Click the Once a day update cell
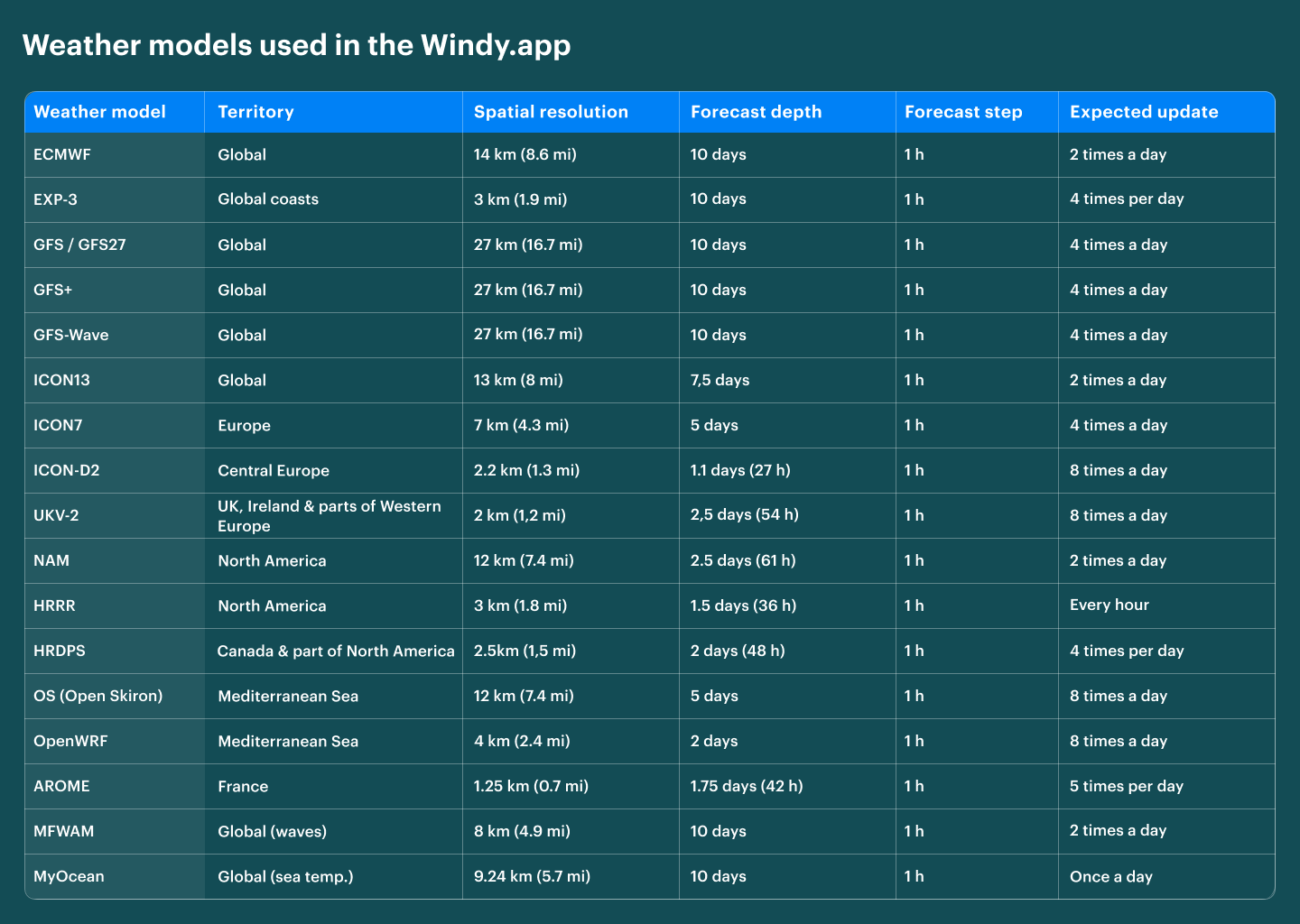 point(1110,876)
